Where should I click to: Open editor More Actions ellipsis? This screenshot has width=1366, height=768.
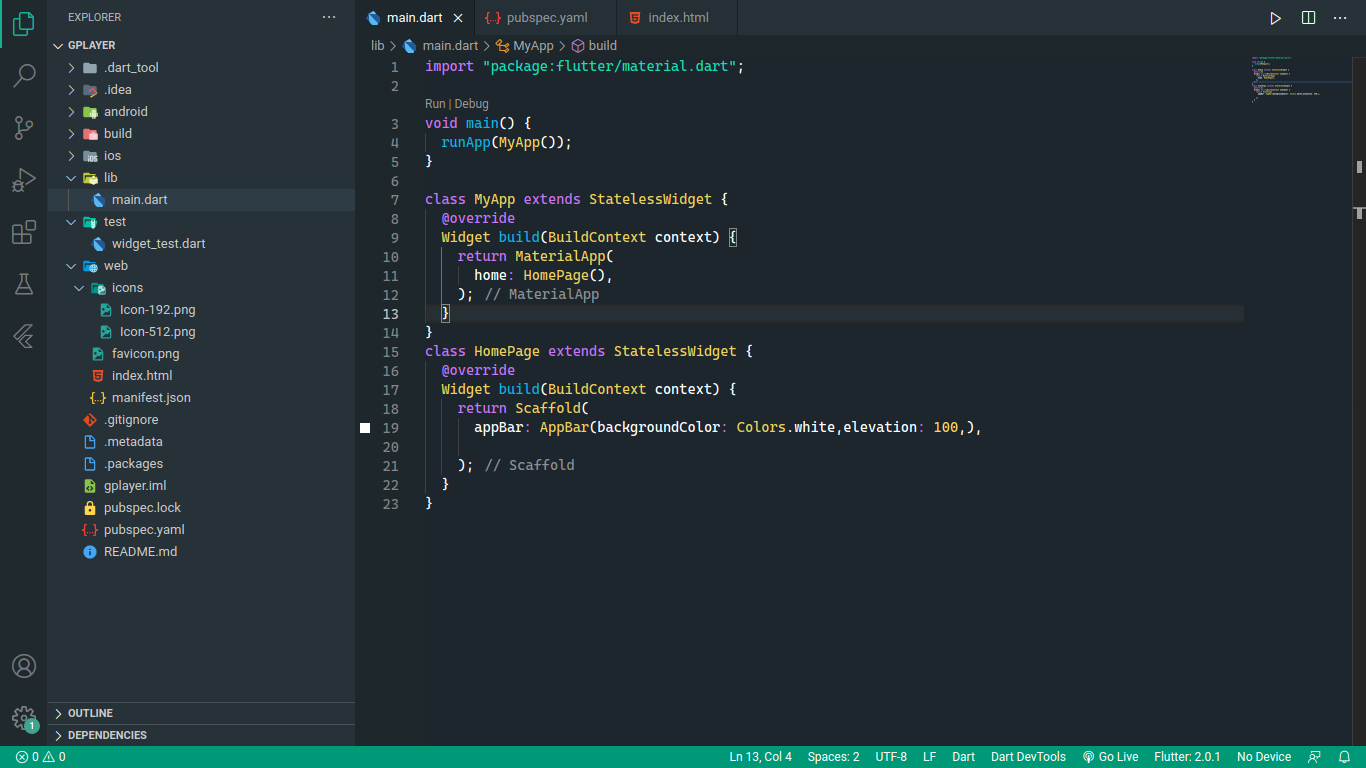click(1340, 18)
